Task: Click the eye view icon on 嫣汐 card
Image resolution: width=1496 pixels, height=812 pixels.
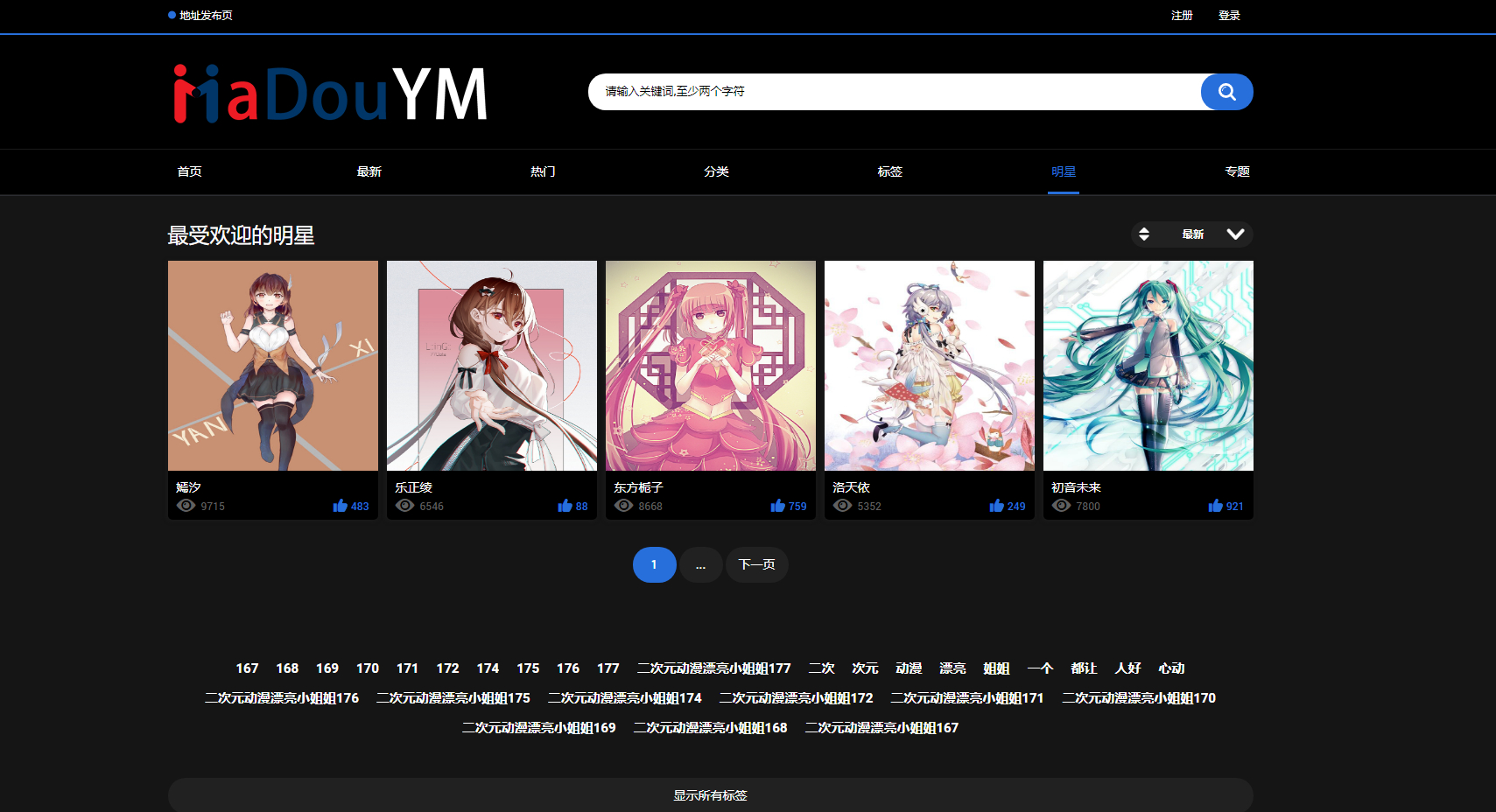Action: (185, 506)
